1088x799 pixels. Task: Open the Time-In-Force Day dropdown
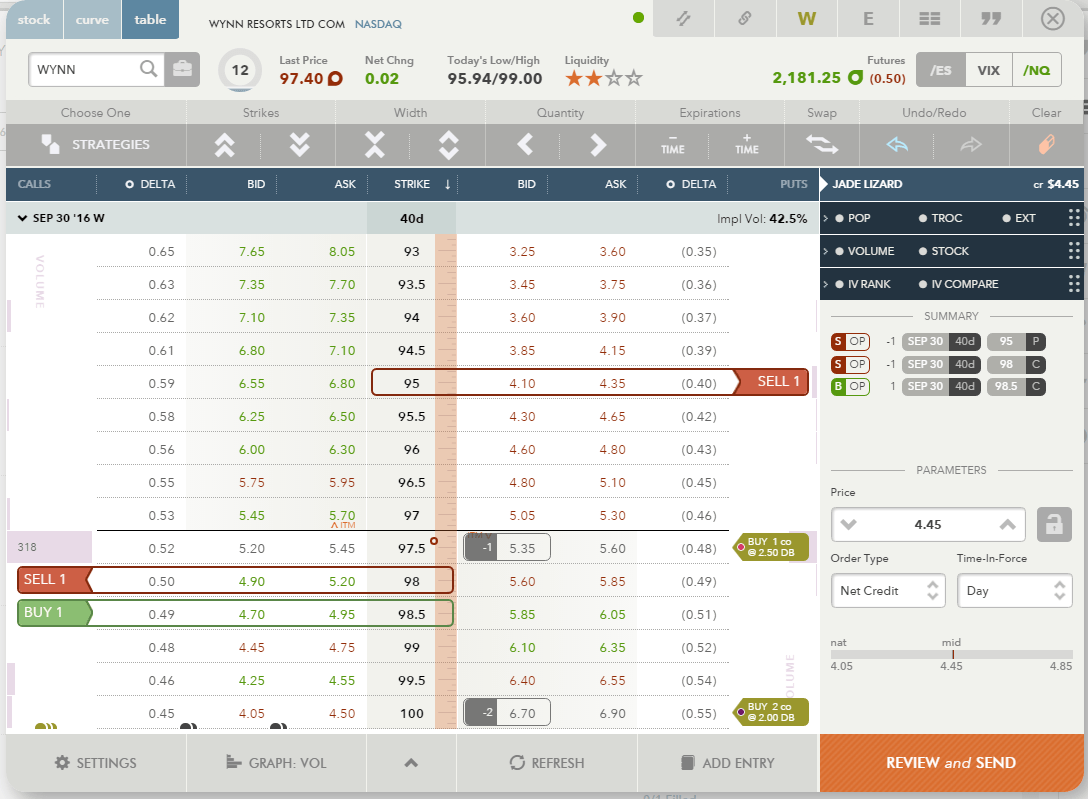(x=1014, y=591)
